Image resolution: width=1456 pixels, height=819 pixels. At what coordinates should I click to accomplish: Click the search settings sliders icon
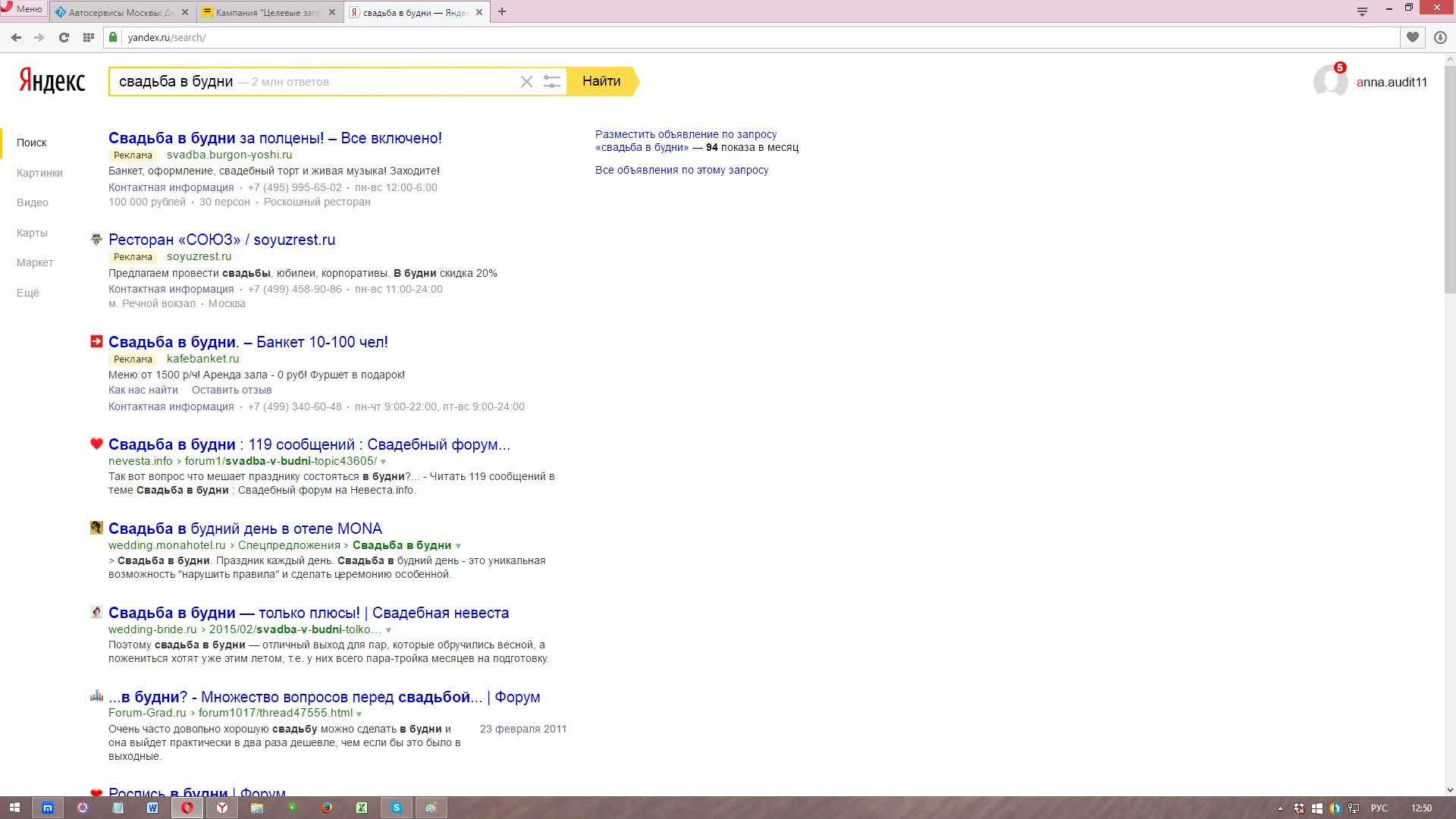551,82
